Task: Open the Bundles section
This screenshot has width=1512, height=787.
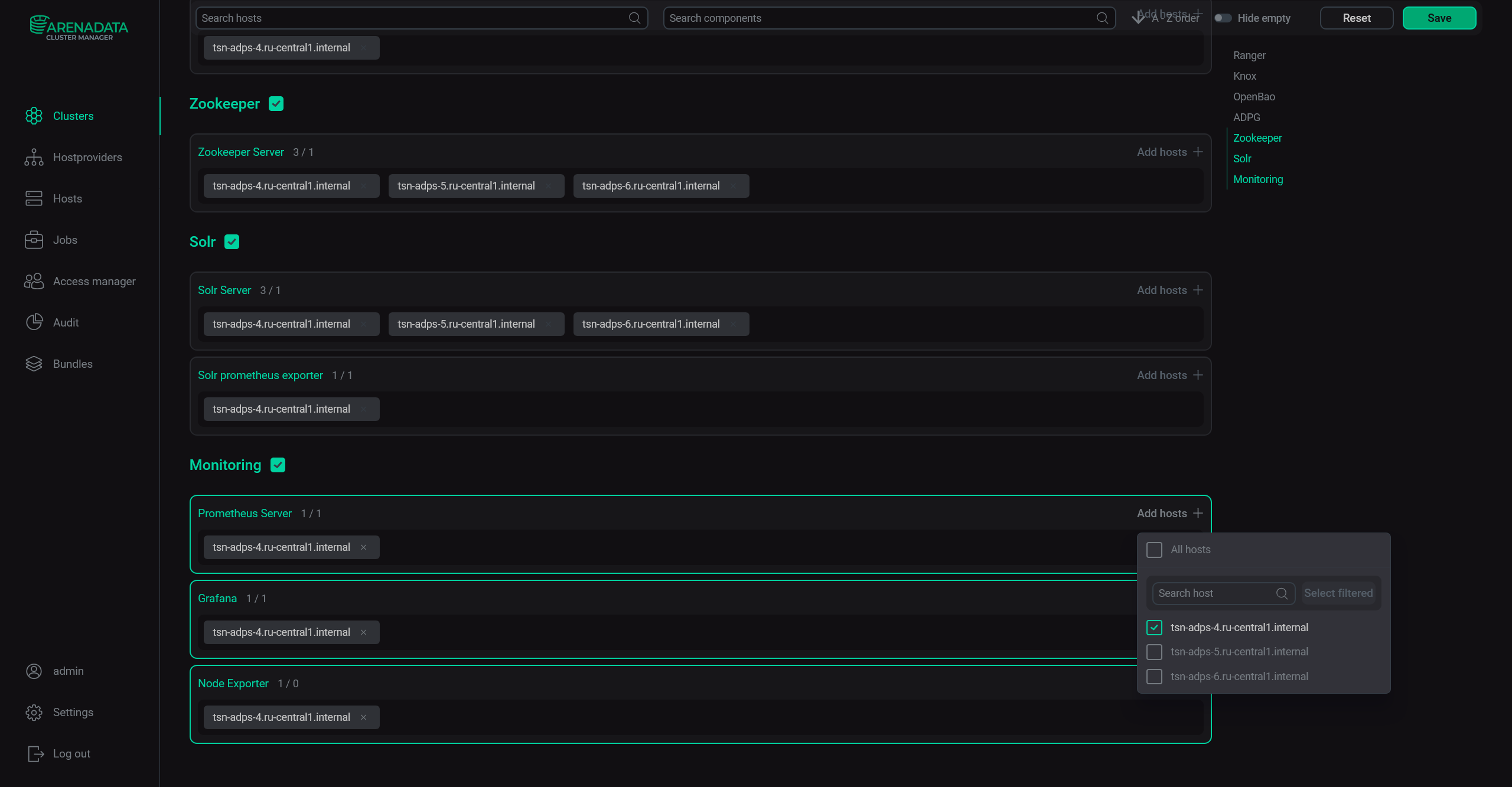Action: click(72, 364)
